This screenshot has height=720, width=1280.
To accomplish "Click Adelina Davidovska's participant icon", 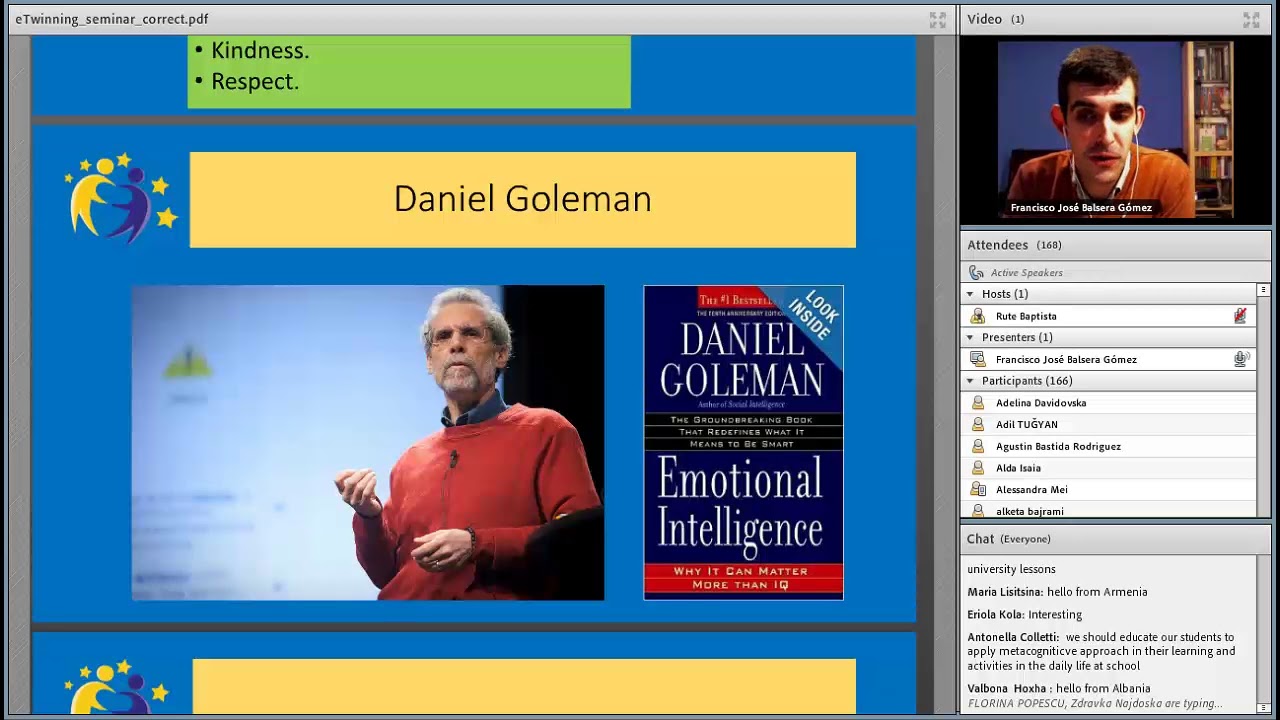I will pyautogui.click(x=978, y=403).
